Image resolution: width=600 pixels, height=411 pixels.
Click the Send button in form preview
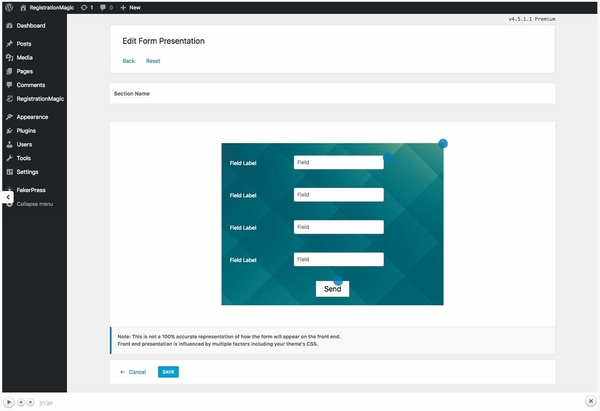coord(332,289)
